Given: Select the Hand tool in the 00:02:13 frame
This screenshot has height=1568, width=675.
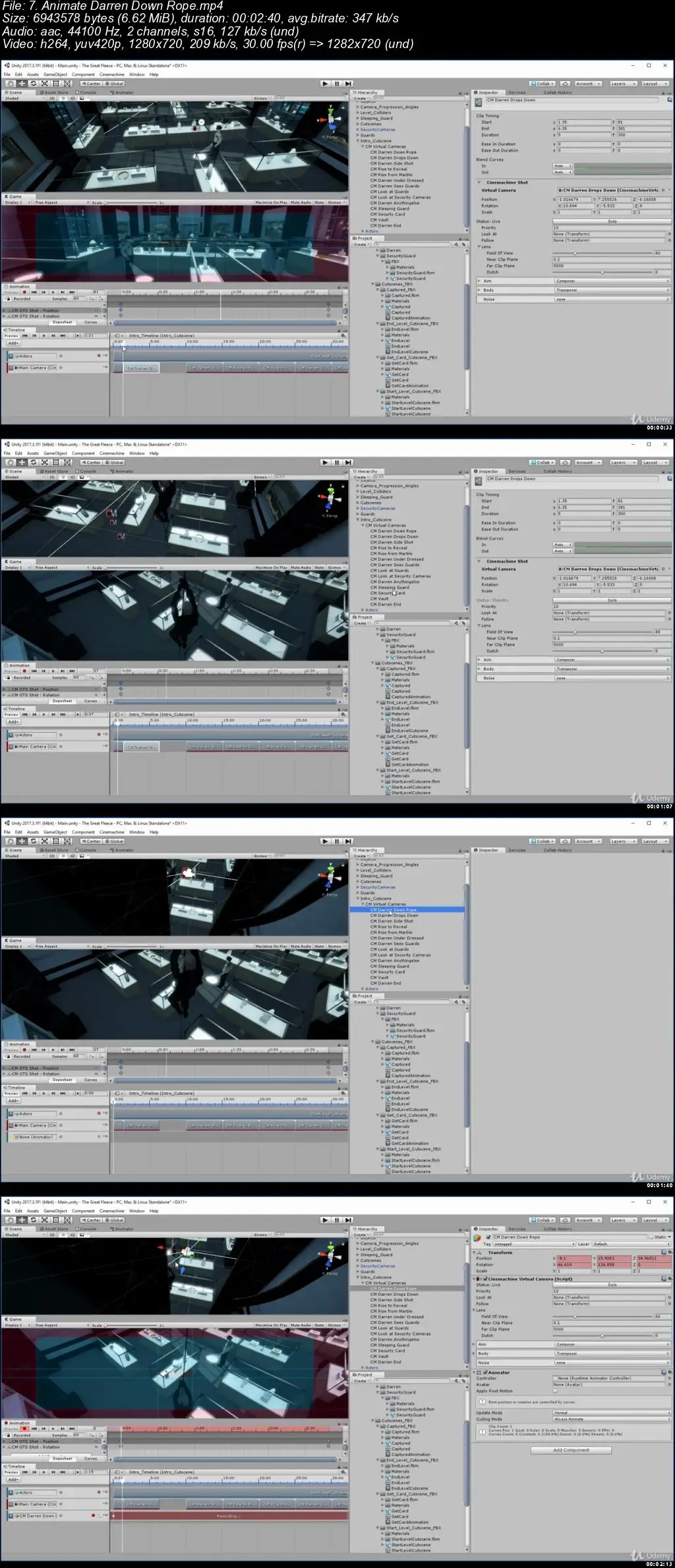Looking at the screenshot, I should click(10, 1220).
